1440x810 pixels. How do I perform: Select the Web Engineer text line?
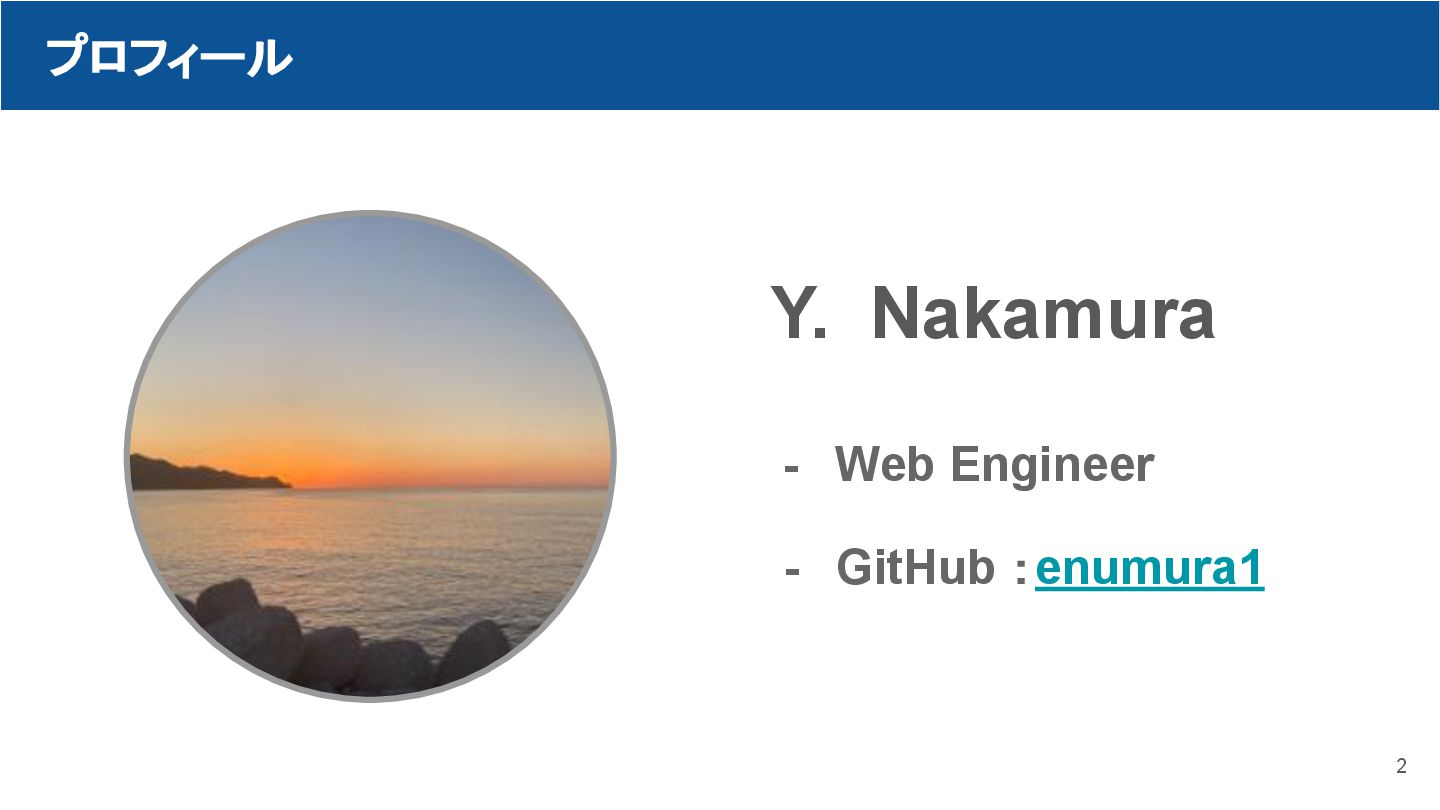(993, 464)
